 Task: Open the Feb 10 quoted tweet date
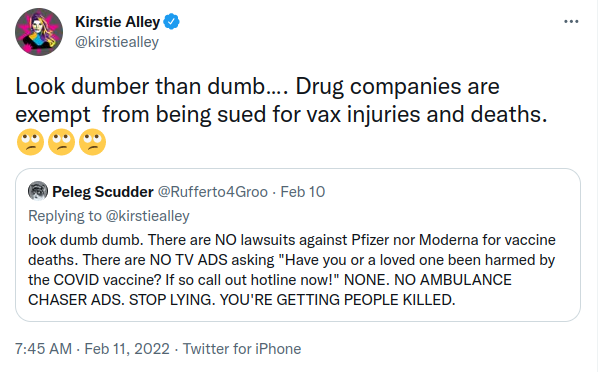(x=303, y=192)
